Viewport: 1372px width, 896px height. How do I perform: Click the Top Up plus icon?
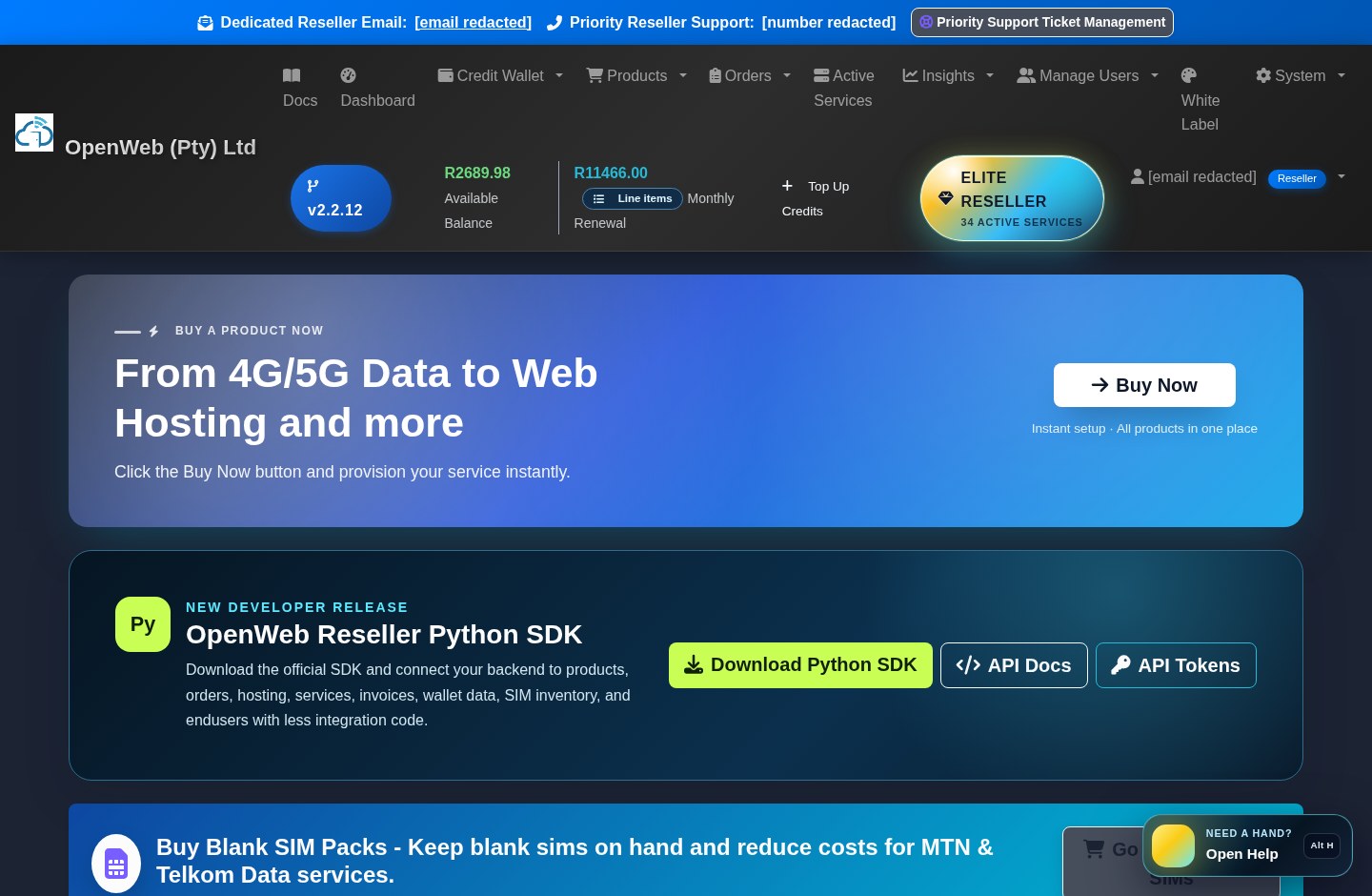(x=788, y=186)
